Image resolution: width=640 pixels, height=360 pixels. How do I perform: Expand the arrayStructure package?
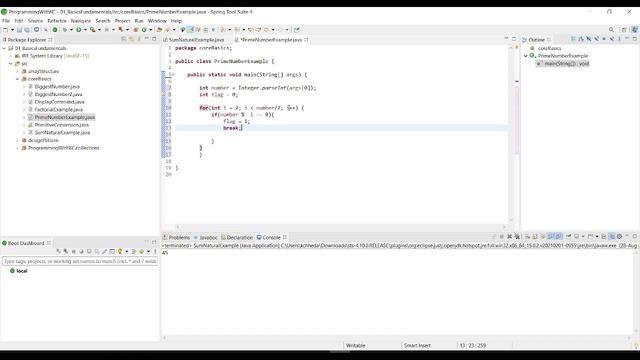tap(17, 71)
